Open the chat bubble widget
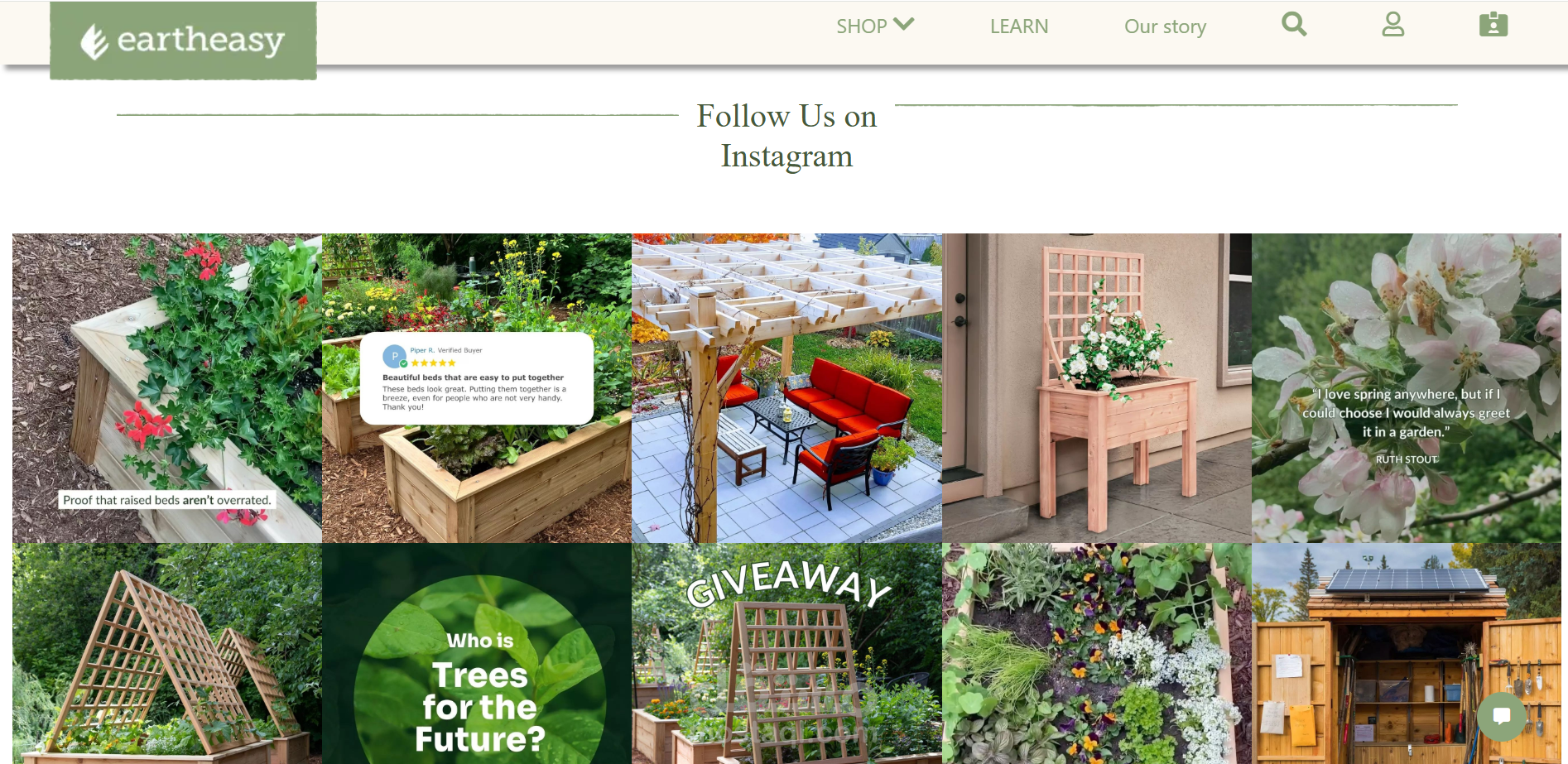 1502,716
